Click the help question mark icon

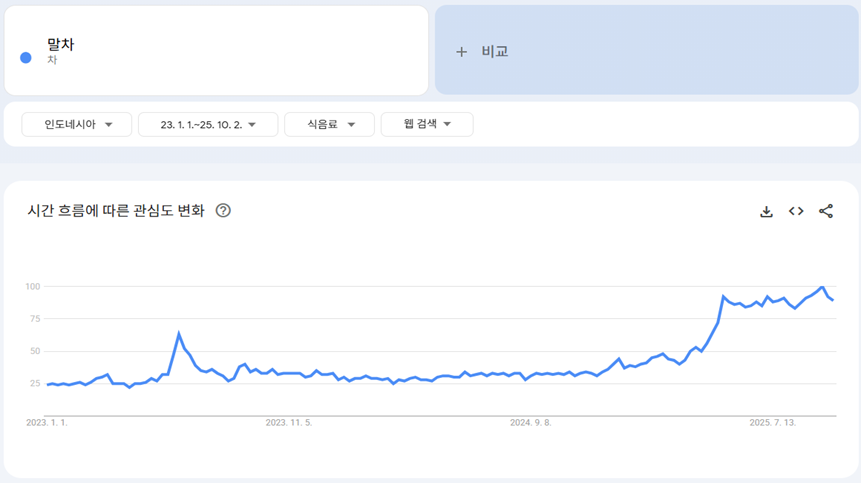223,210
